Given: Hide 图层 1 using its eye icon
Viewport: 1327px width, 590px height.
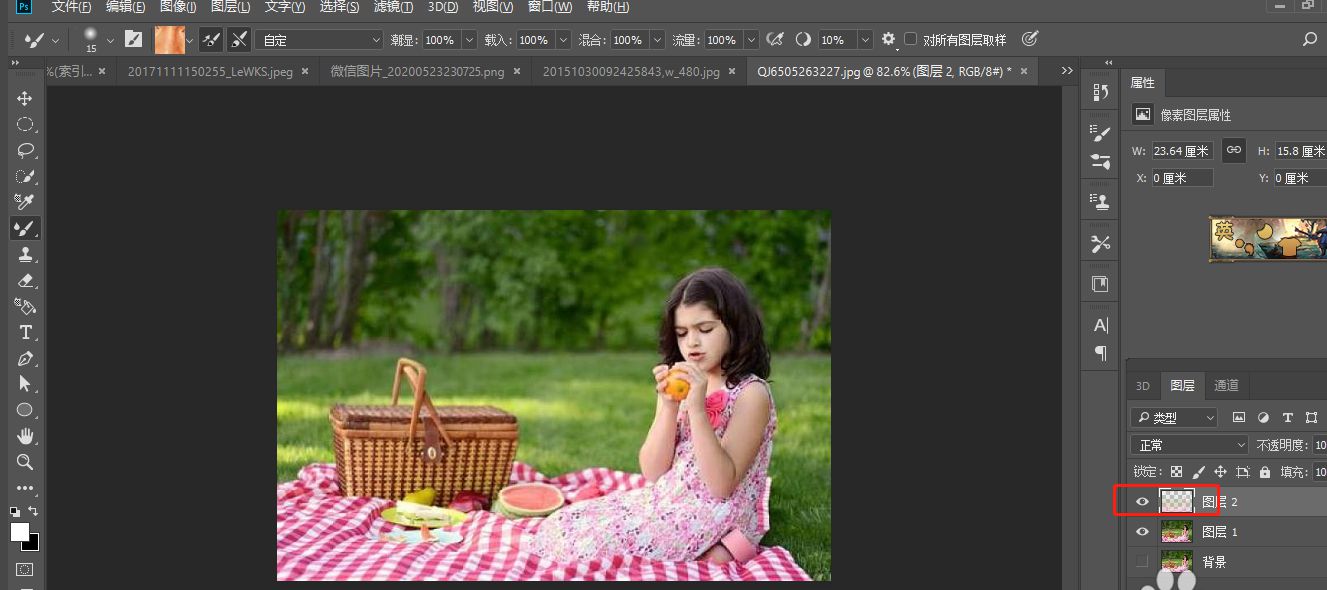Looking at the screenshot, I should click(1142, 532).
